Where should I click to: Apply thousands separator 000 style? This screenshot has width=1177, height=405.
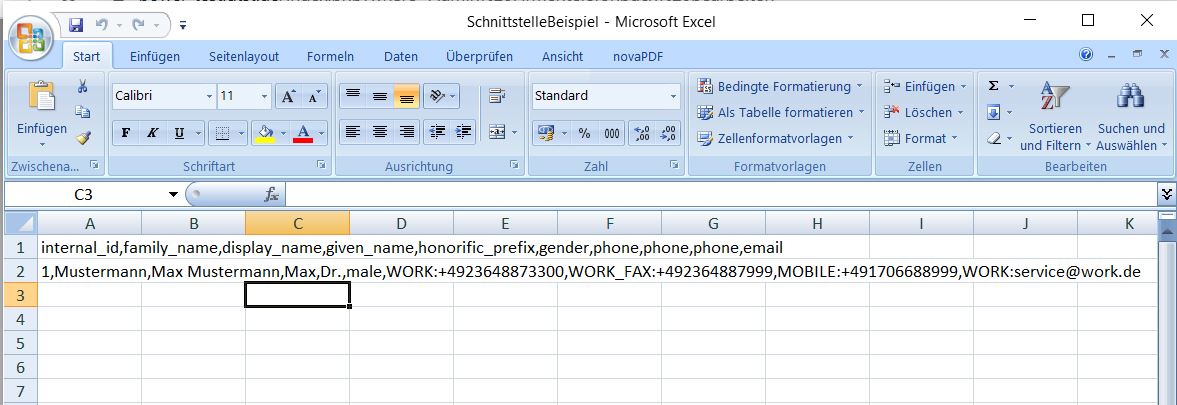click(x=612, y=134)
